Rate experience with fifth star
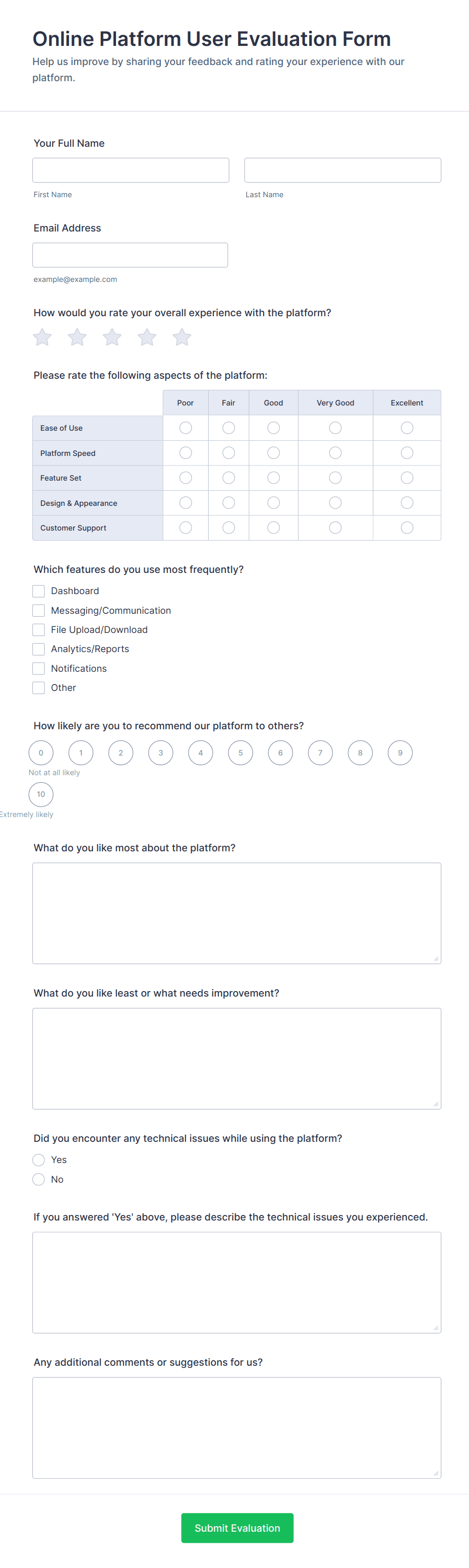Screen dimensions: 469x1568 point(182,337)
